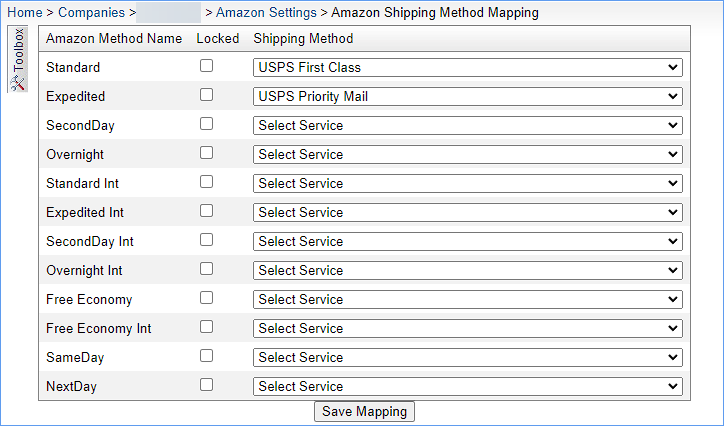This screenshot has width=724, height=426.
Task: Open the Overnight Int service dropdown
Action: (468, 270)
